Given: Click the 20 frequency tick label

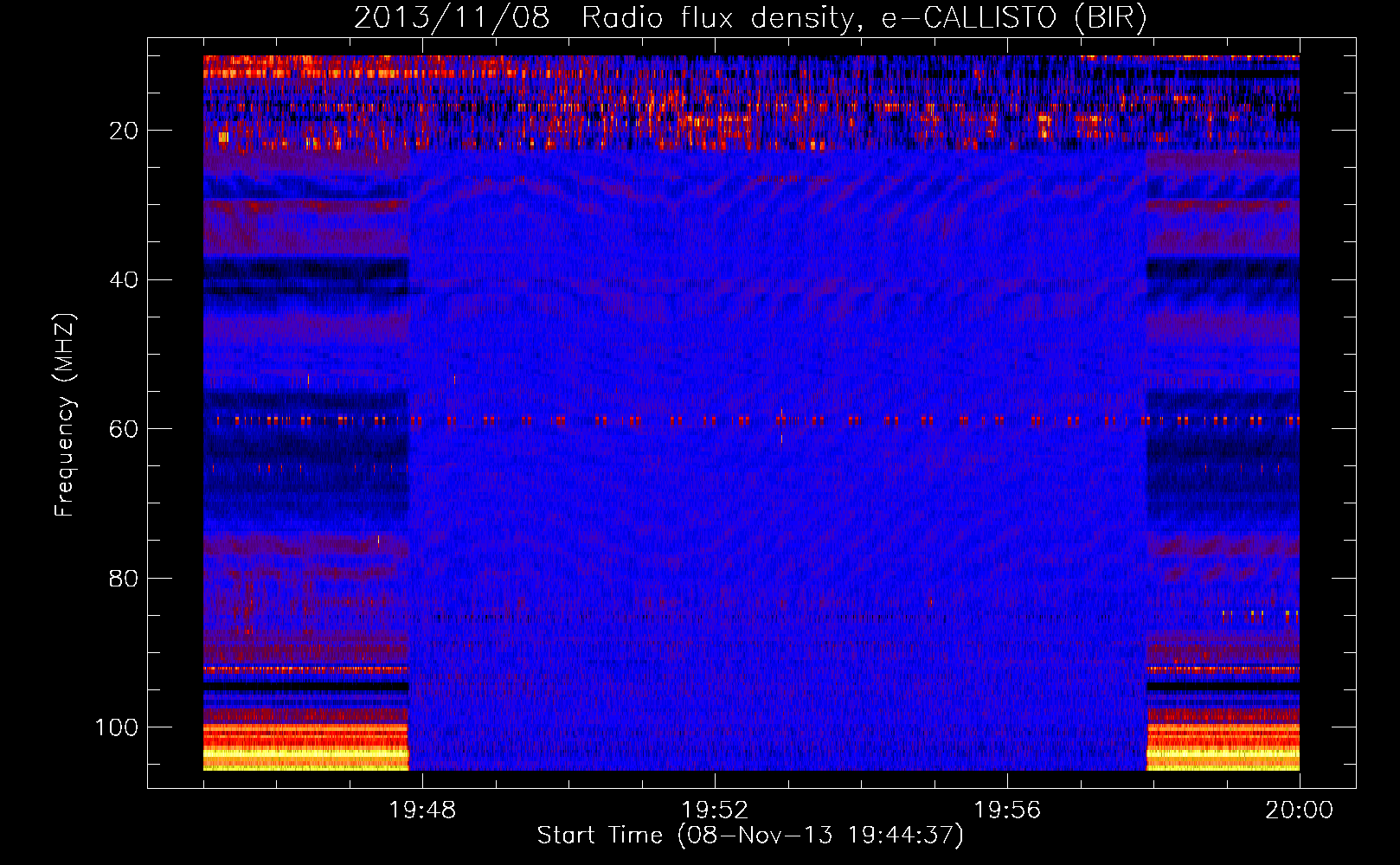Looking at the screenshot, I should [123, 131].
